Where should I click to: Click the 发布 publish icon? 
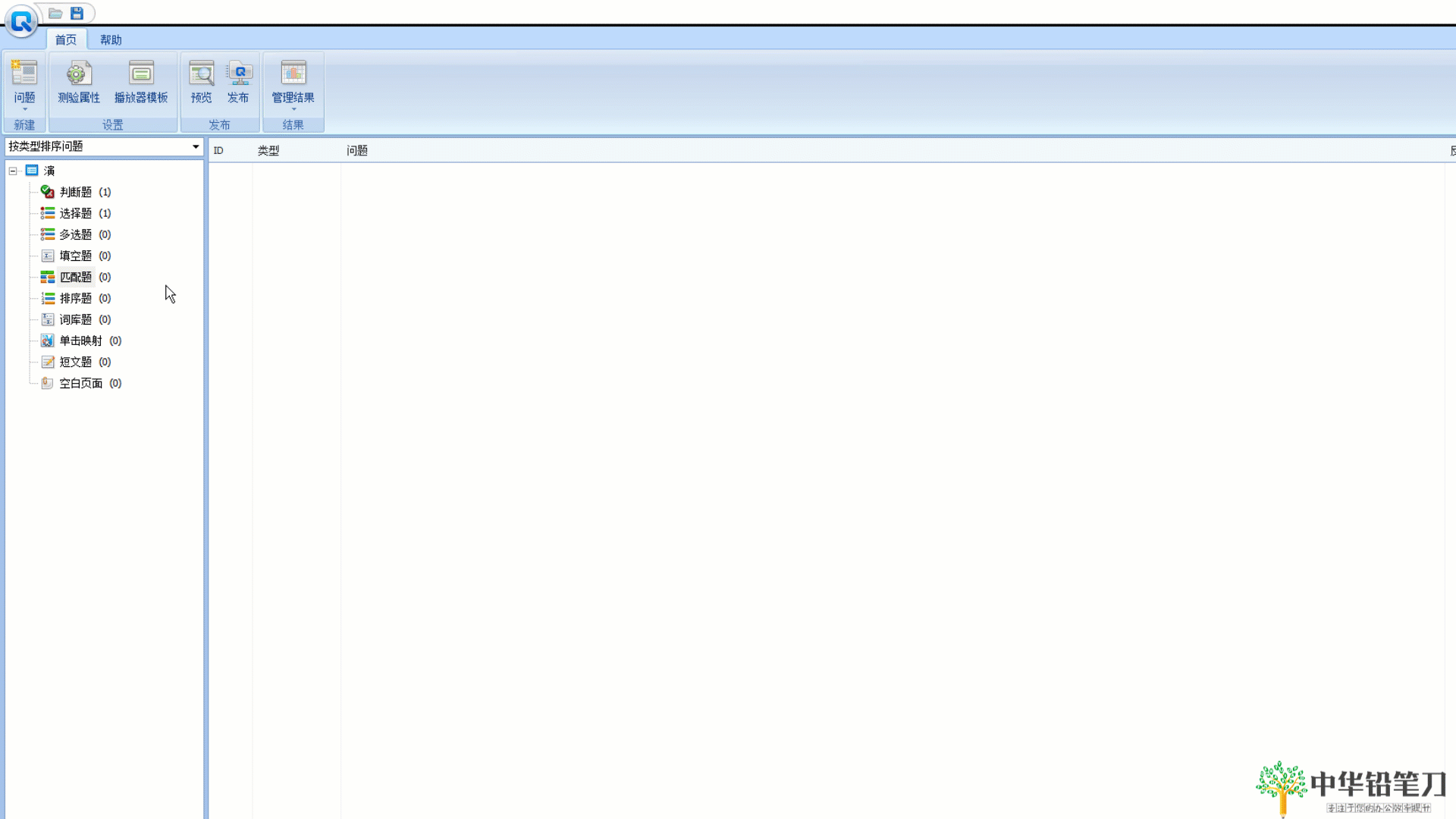(x=238, y=82)
